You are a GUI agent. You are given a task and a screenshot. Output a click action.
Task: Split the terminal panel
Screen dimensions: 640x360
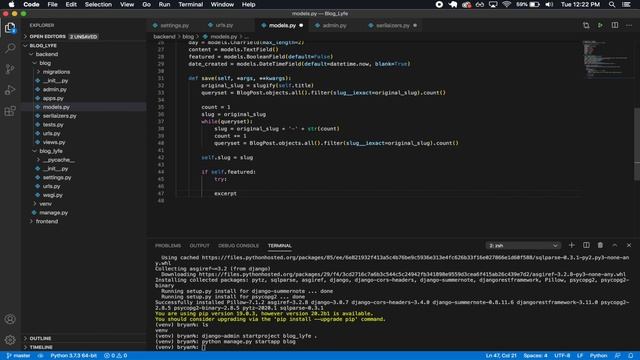coord(586,245)
